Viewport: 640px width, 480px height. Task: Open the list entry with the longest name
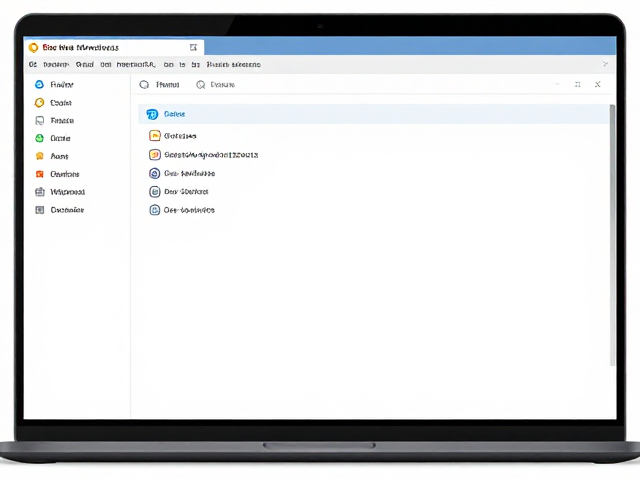click(204, 155)
